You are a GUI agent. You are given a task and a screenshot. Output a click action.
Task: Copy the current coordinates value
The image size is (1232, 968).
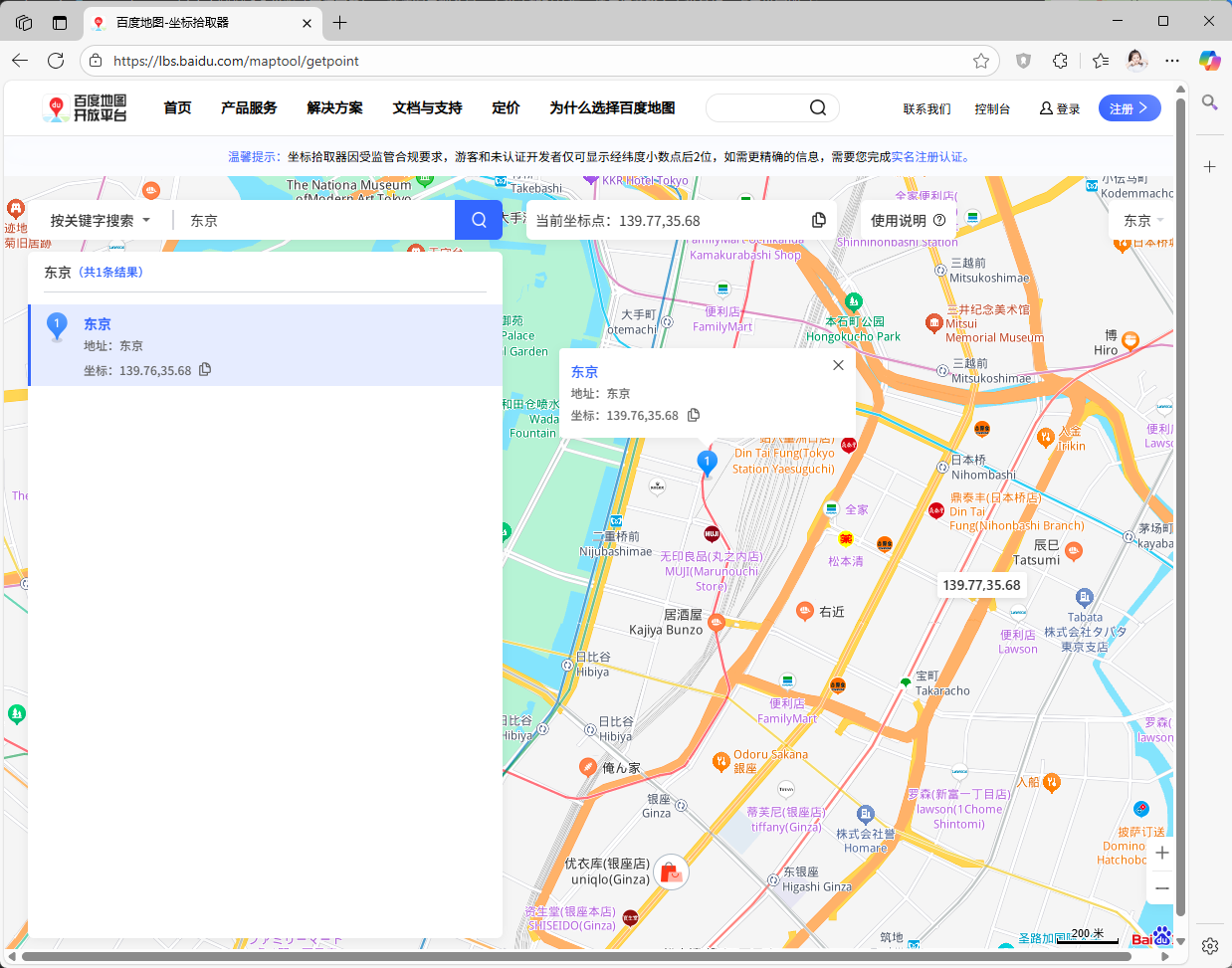click(x=818, y=220)
